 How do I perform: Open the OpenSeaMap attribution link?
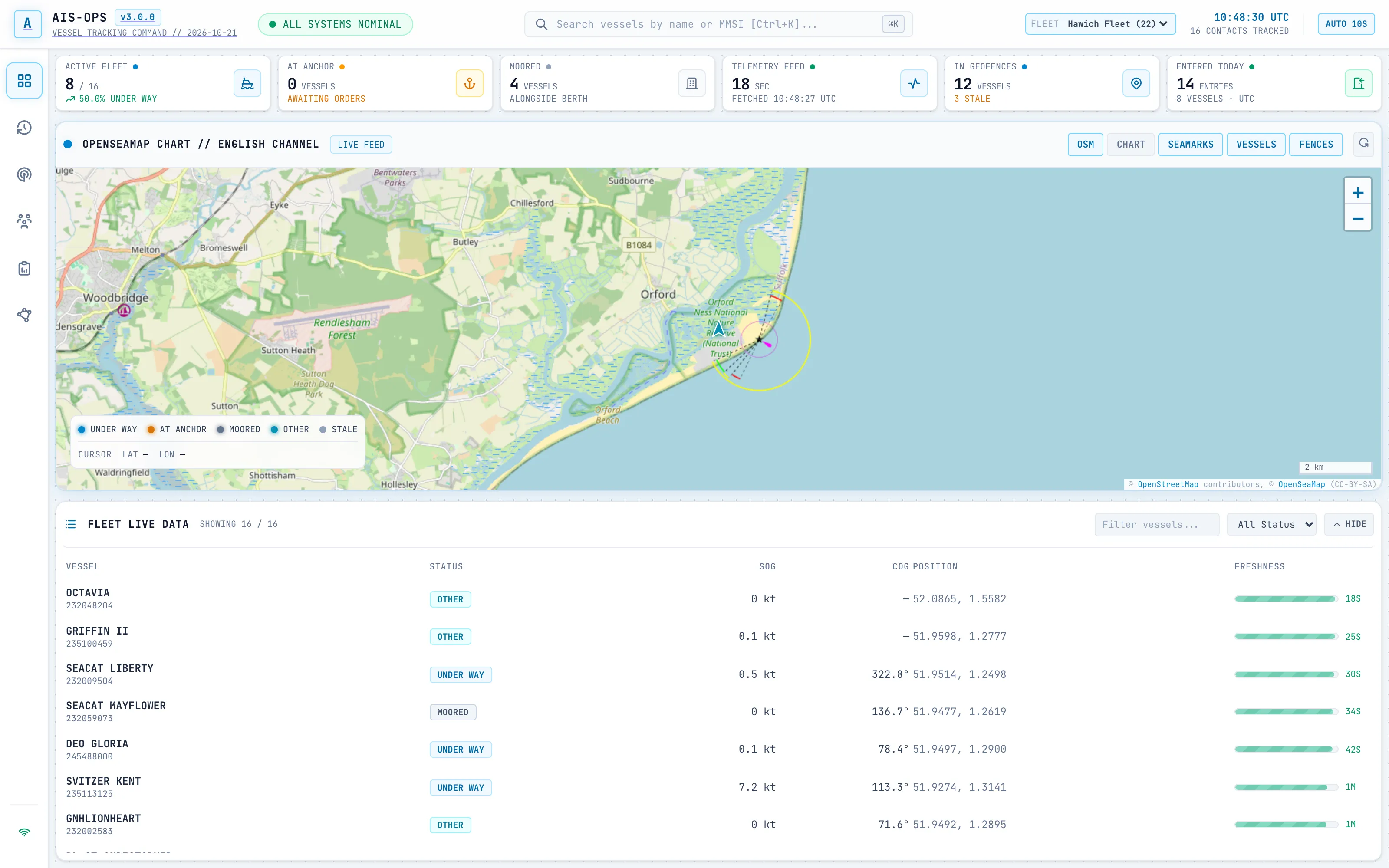click(x=1302, y=484)
